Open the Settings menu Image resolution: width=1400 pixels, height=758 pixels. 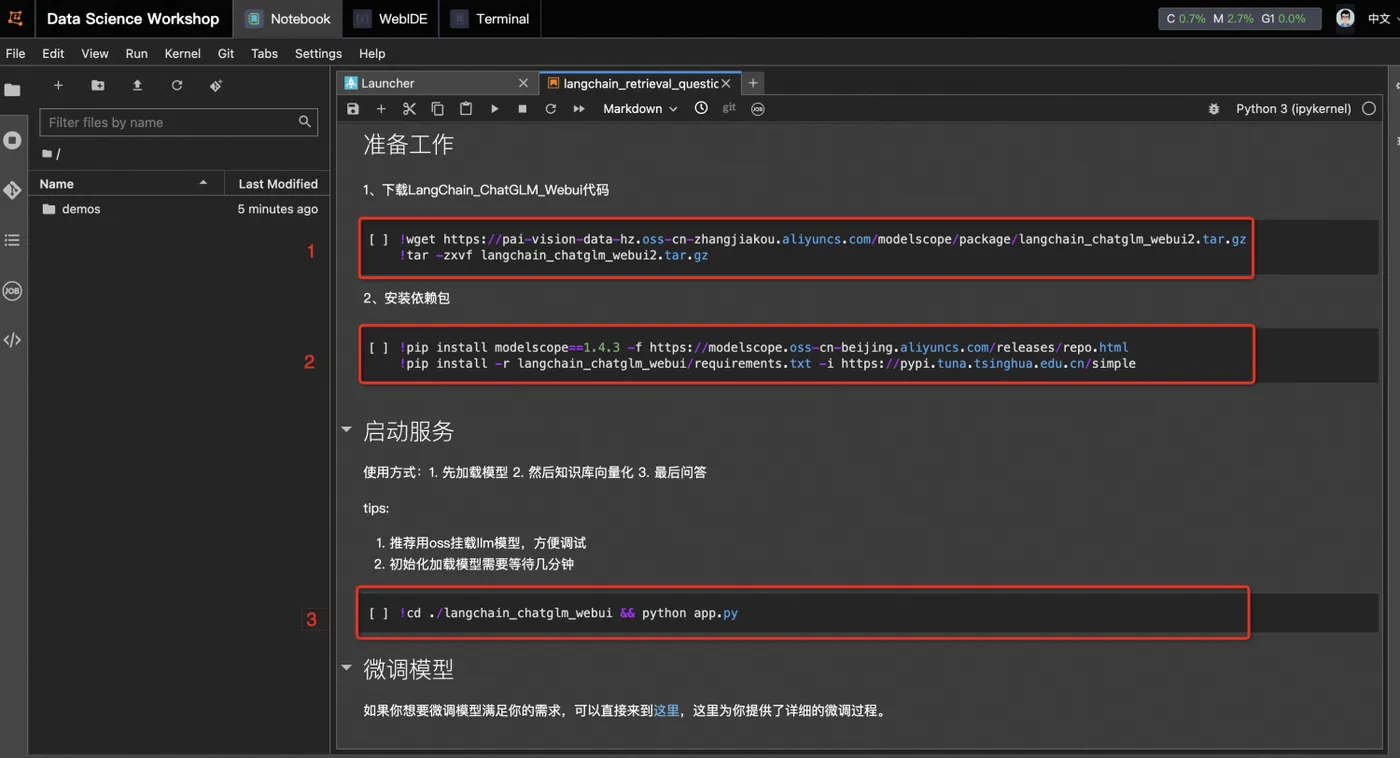[318, 53]
